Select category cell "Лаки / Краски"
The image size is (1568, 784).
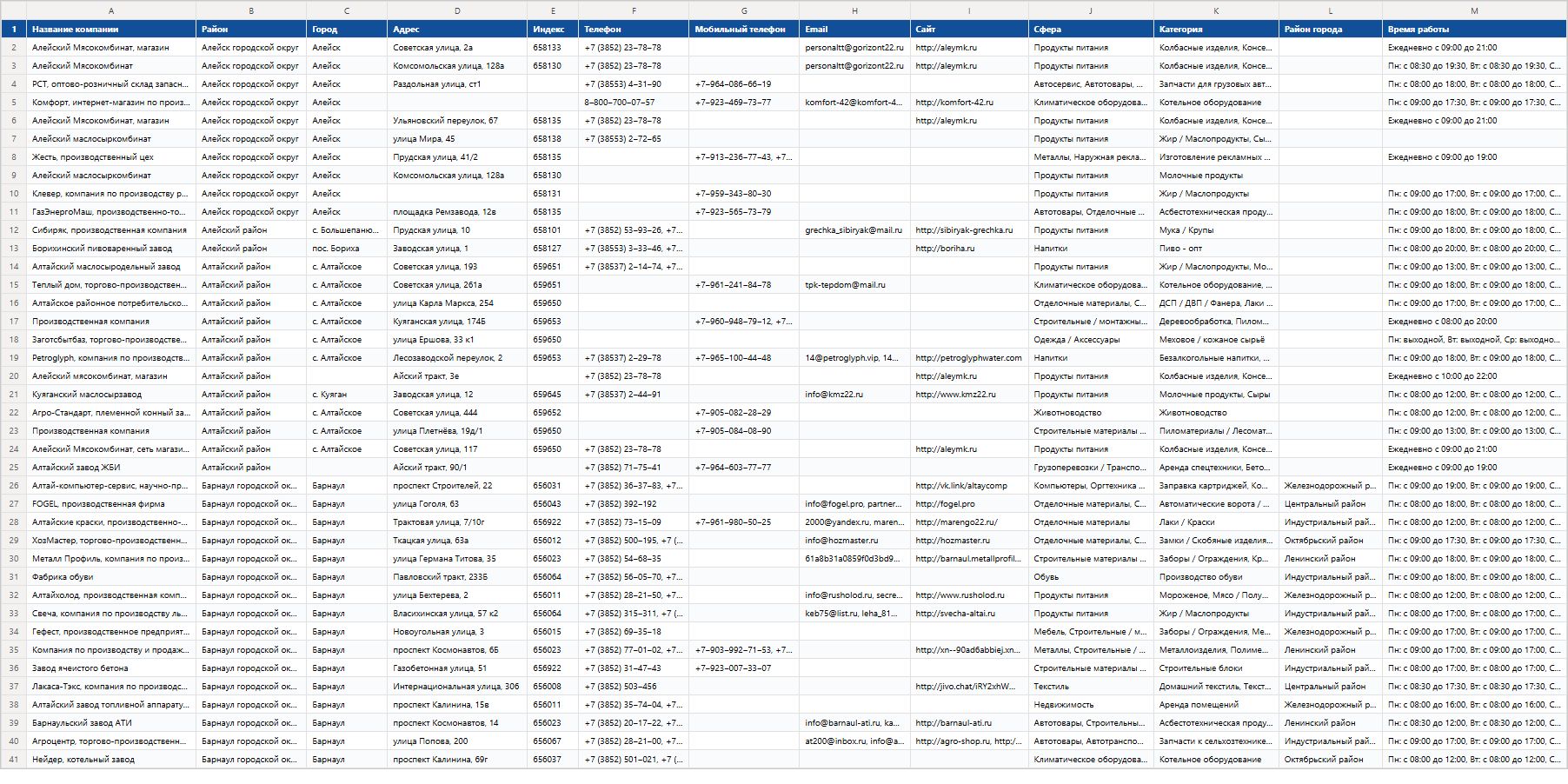tap(1216, 522)
